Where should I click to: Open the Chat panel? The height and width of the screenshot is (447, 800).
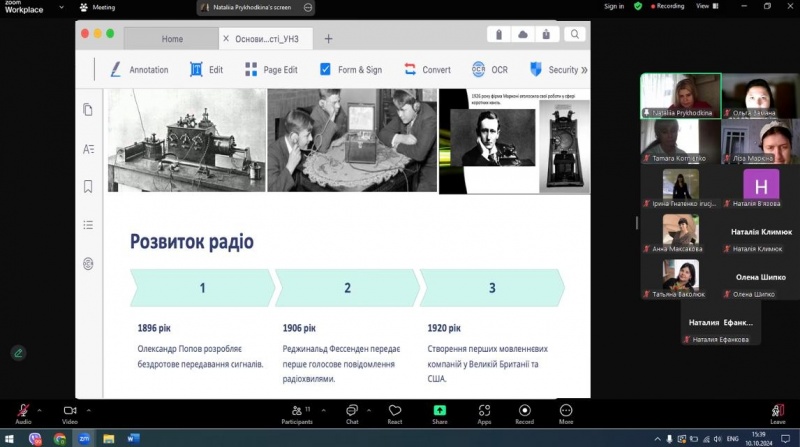[351, 412]
